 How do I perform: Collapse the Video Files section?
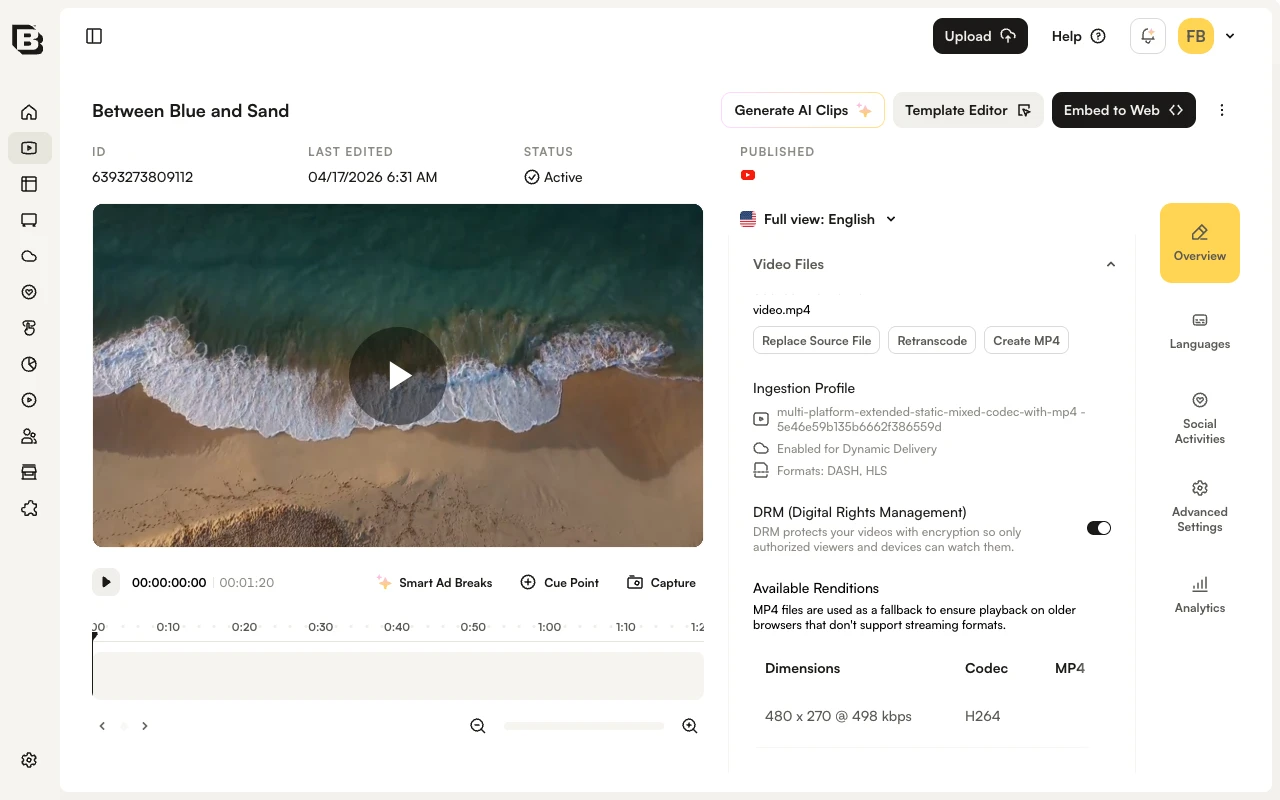[1110, 264]
